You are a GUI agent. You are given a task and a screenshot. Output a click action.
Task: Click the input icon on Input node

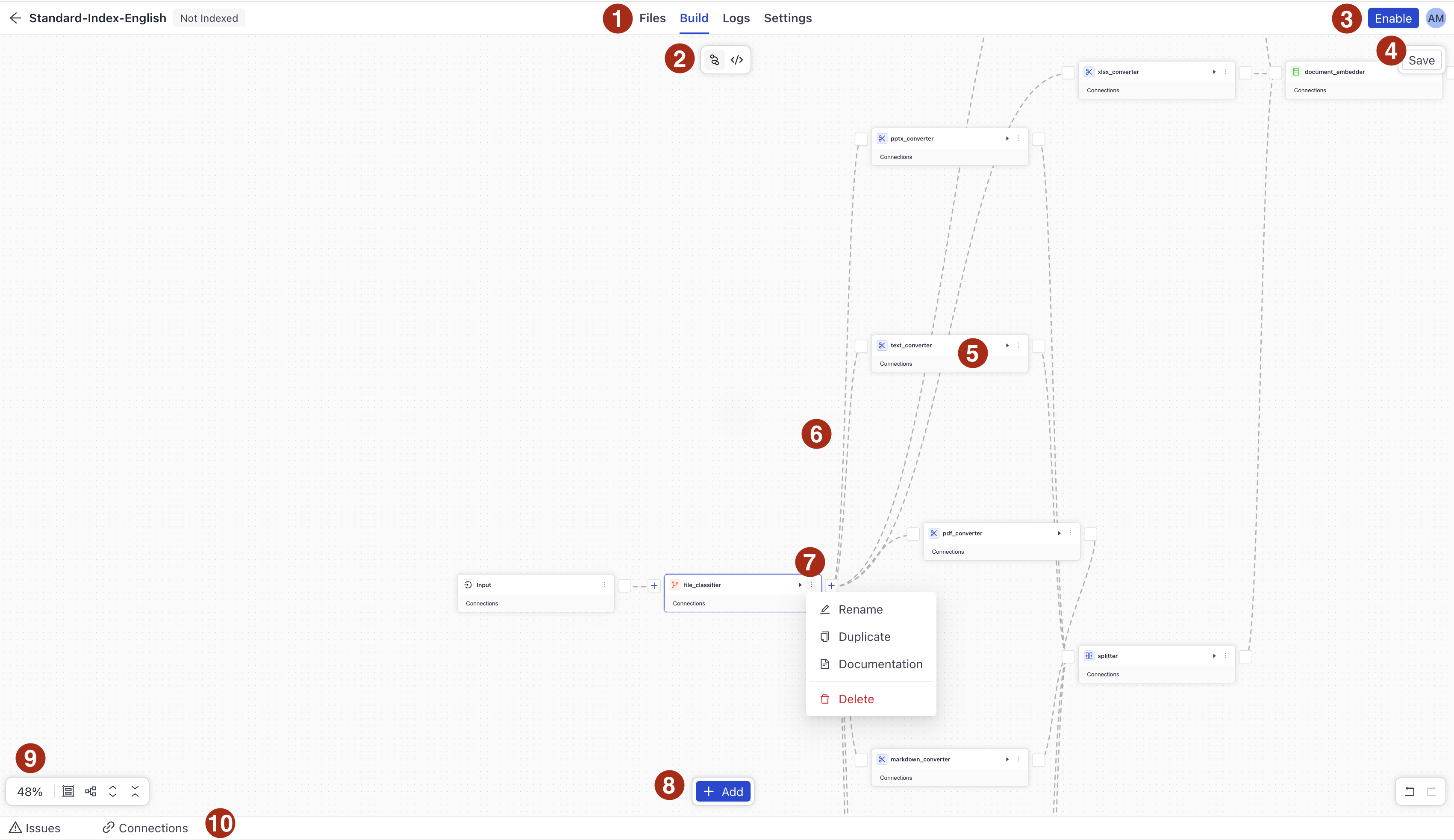468,585
